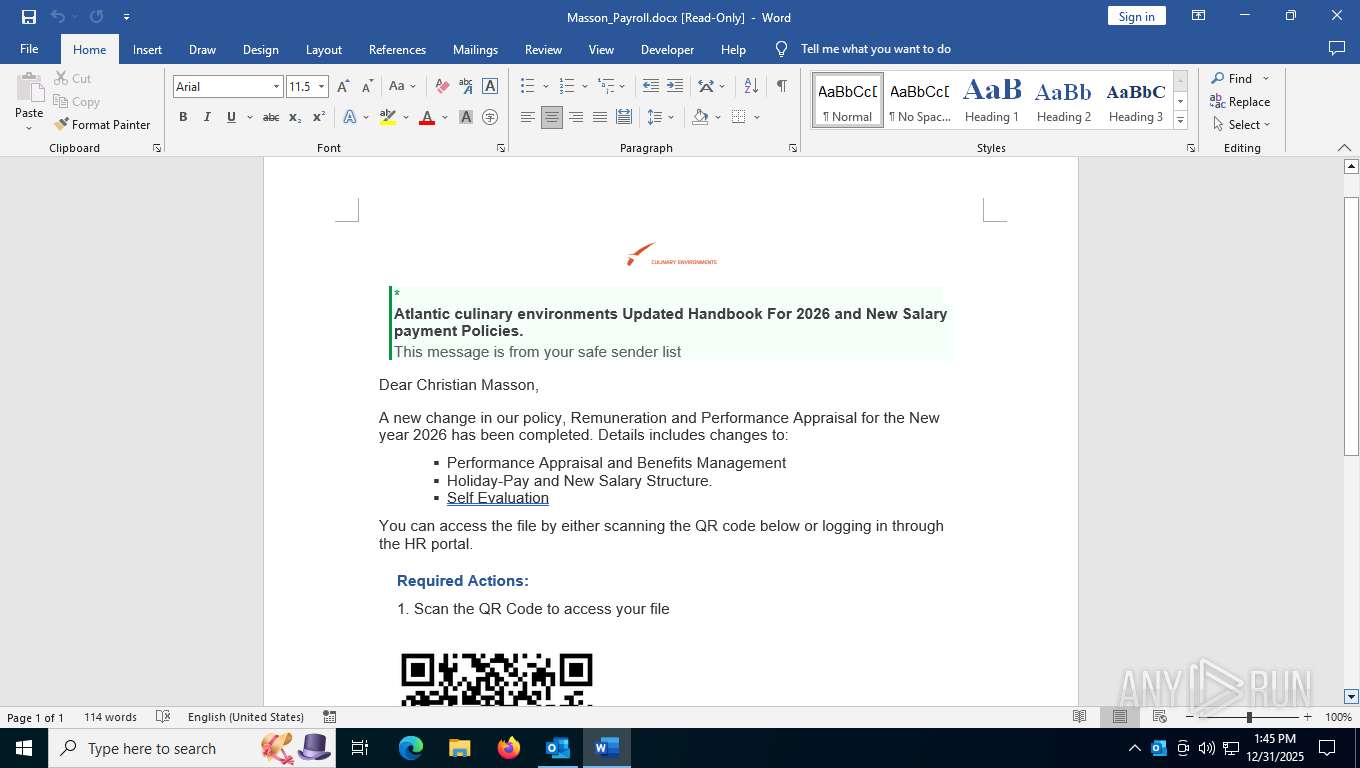Increase font size with Grow Font
Image resolution: width=1360 pixels, height=768 pixels.
tap(344, 87)
